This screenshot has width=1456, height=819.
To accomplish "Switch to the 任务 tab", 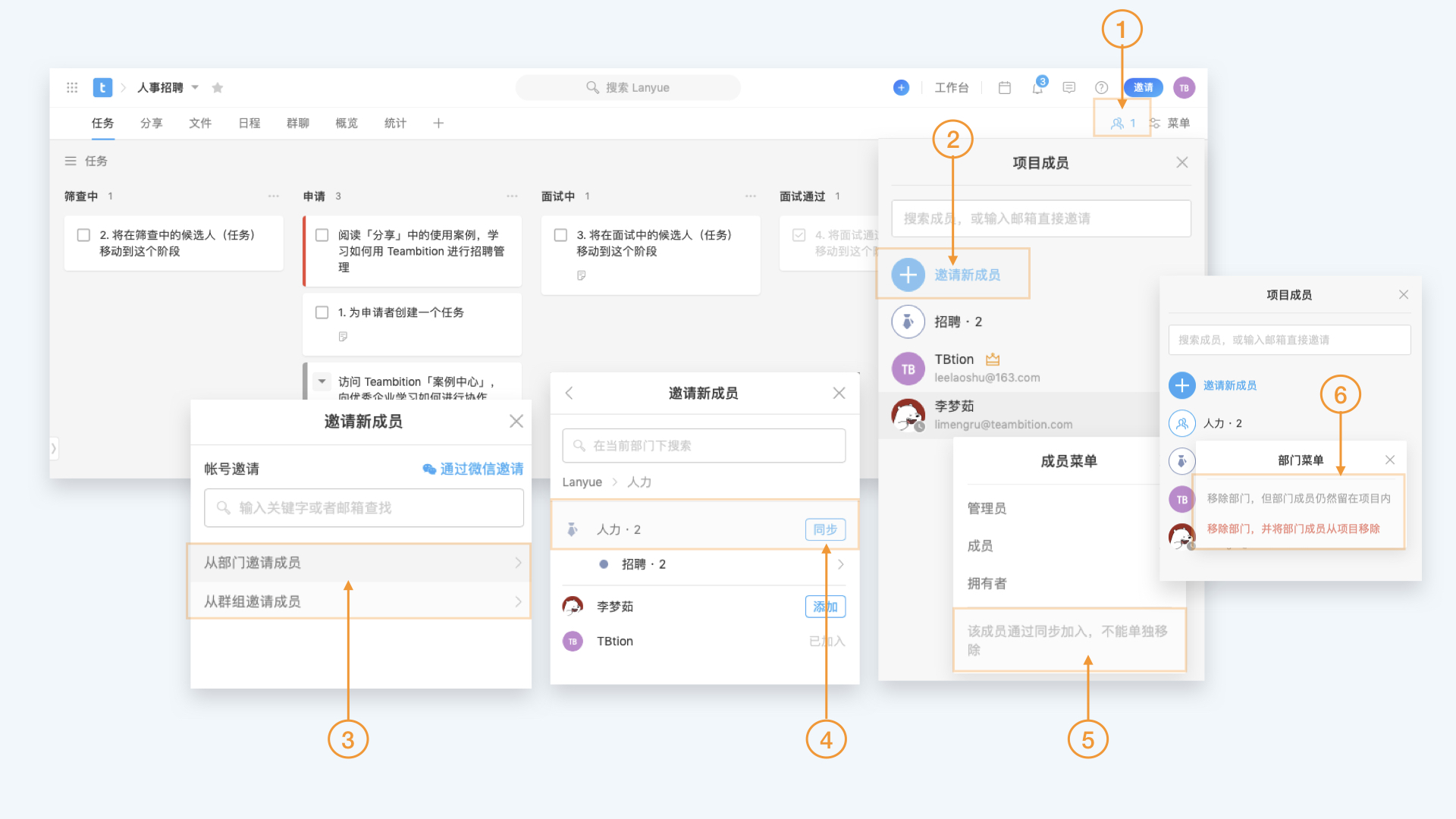I will pyautogui.click(x=103, y=124).
